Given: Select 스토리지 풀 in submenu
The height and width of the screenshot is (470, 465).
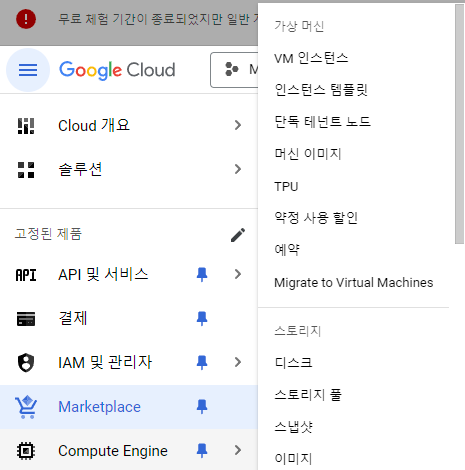Looking at the screenshot, I should 308,394.
